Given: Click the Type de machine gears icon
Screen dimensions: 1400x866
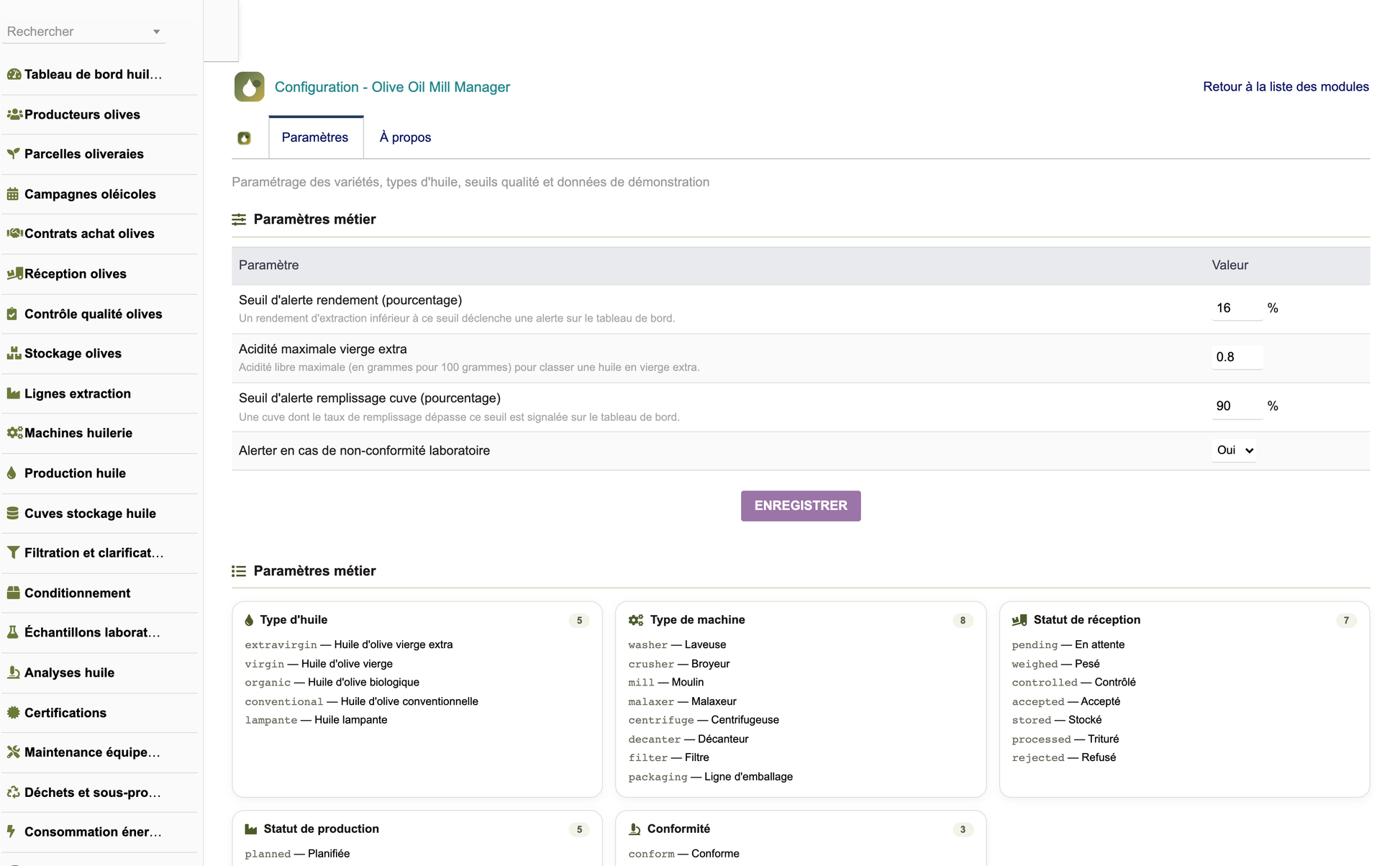Looking at the screenshot, I should point(636,620).
